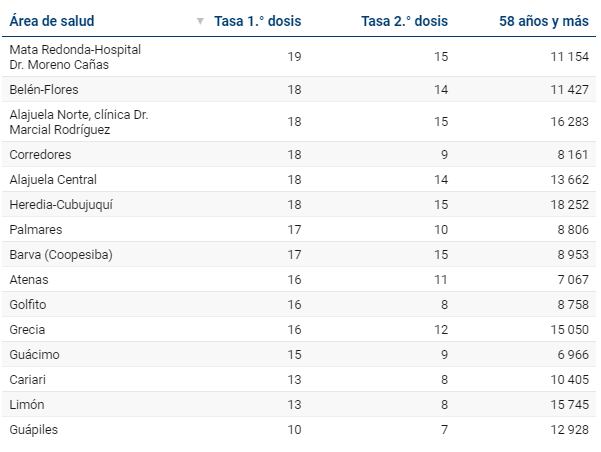601x452 pixels.
Task: Click the Golfito area name
Action: [x=28, y=305]
